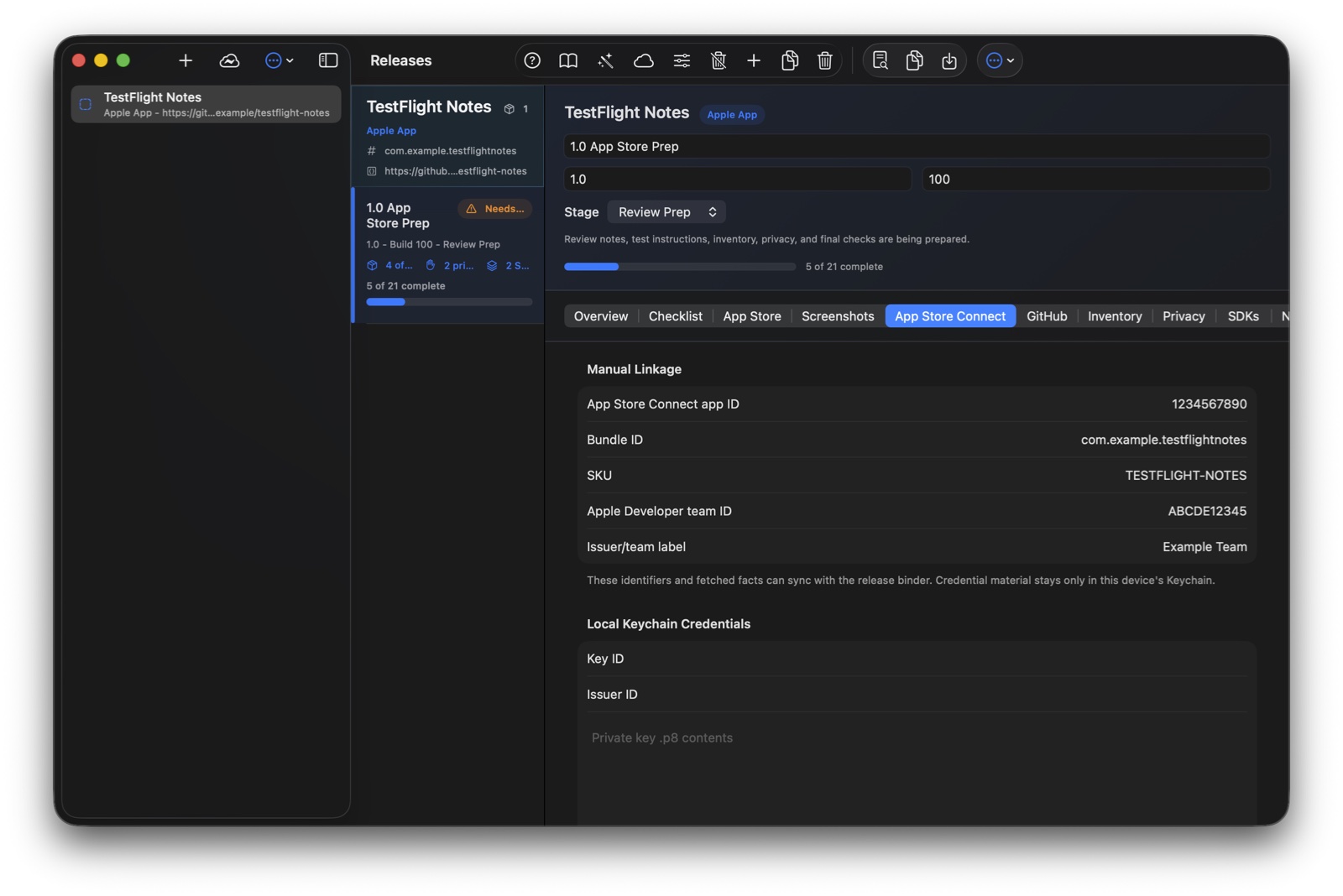Click the plus icon above the sidebar list
This screenshot has height=896, width=1343.
[186, 60]
